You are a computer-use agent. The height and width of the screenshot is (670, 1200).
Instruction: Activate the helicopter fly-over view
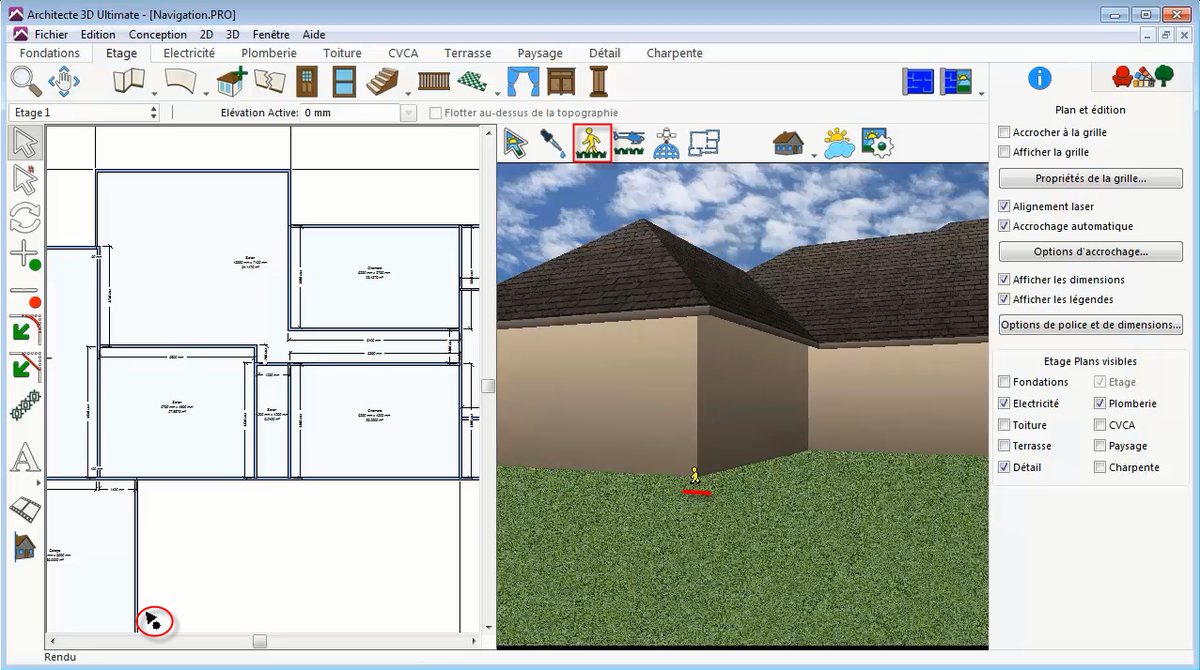pos(629,144)
